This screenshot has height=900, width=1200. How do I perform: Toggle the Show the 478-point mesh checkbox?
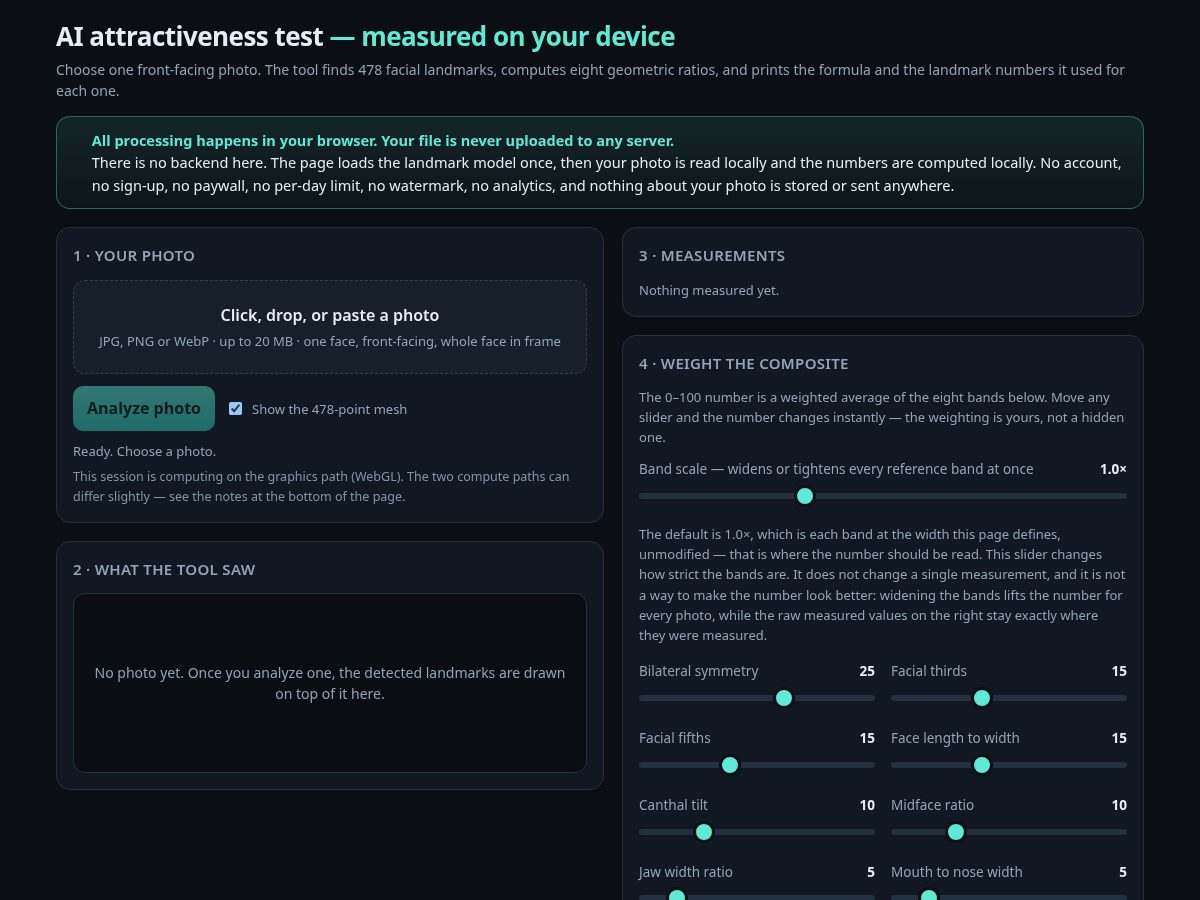pyautogui.click(x=236, y=408)
